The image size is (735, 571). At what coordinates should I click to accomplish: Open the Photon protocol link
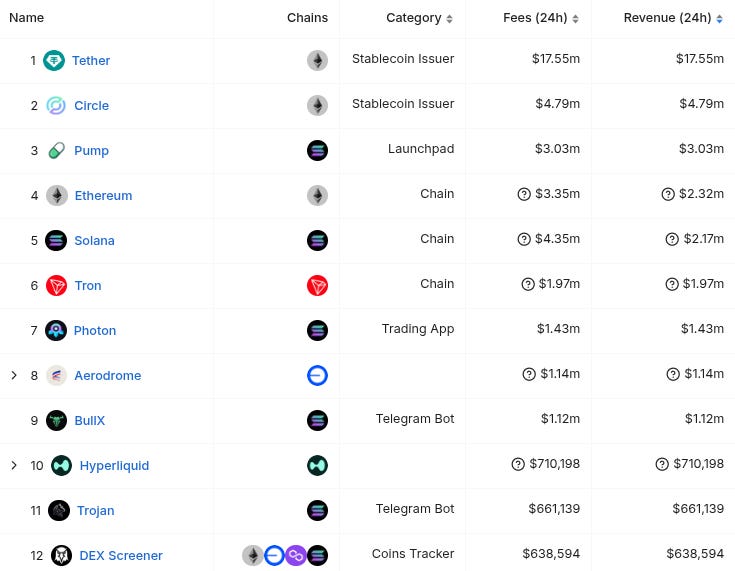click(95, 331)
